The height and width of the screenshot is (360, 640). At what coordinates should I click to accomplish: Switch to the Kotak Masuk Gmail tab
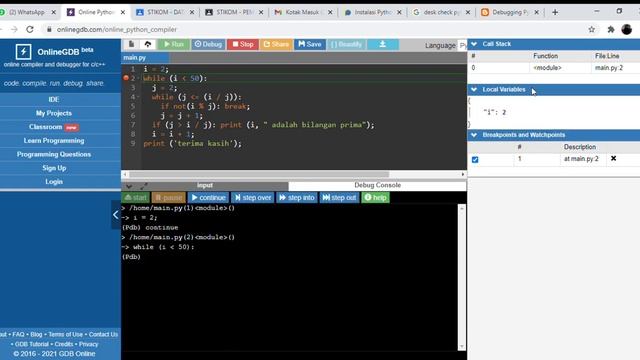point(303,12)
